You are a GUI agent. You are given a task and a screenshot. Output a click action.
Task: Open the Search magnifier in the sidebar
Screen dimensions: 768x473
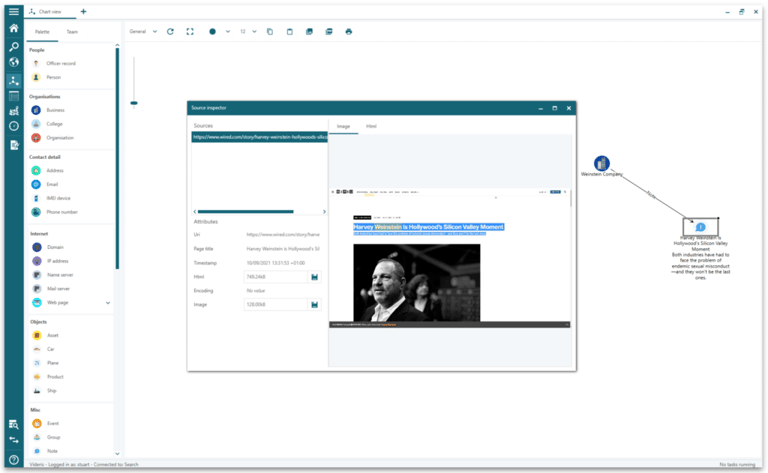[14, 47]
